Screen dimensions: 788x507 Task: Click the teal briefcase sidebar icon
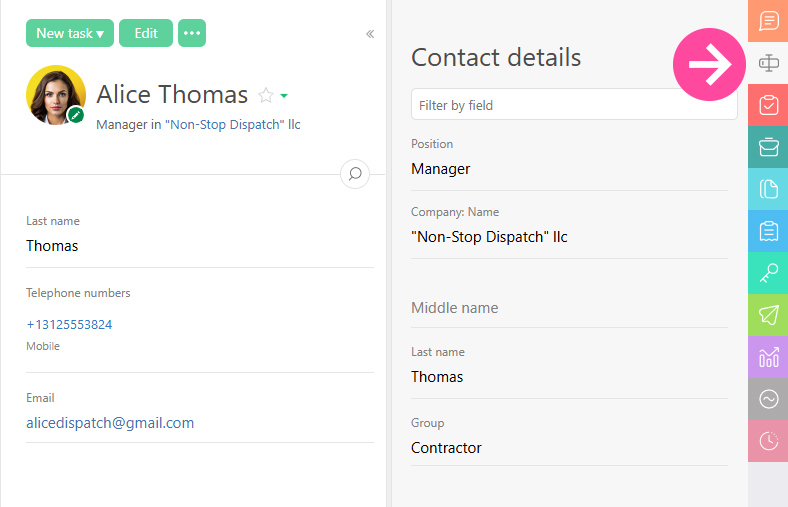[768, 147]
